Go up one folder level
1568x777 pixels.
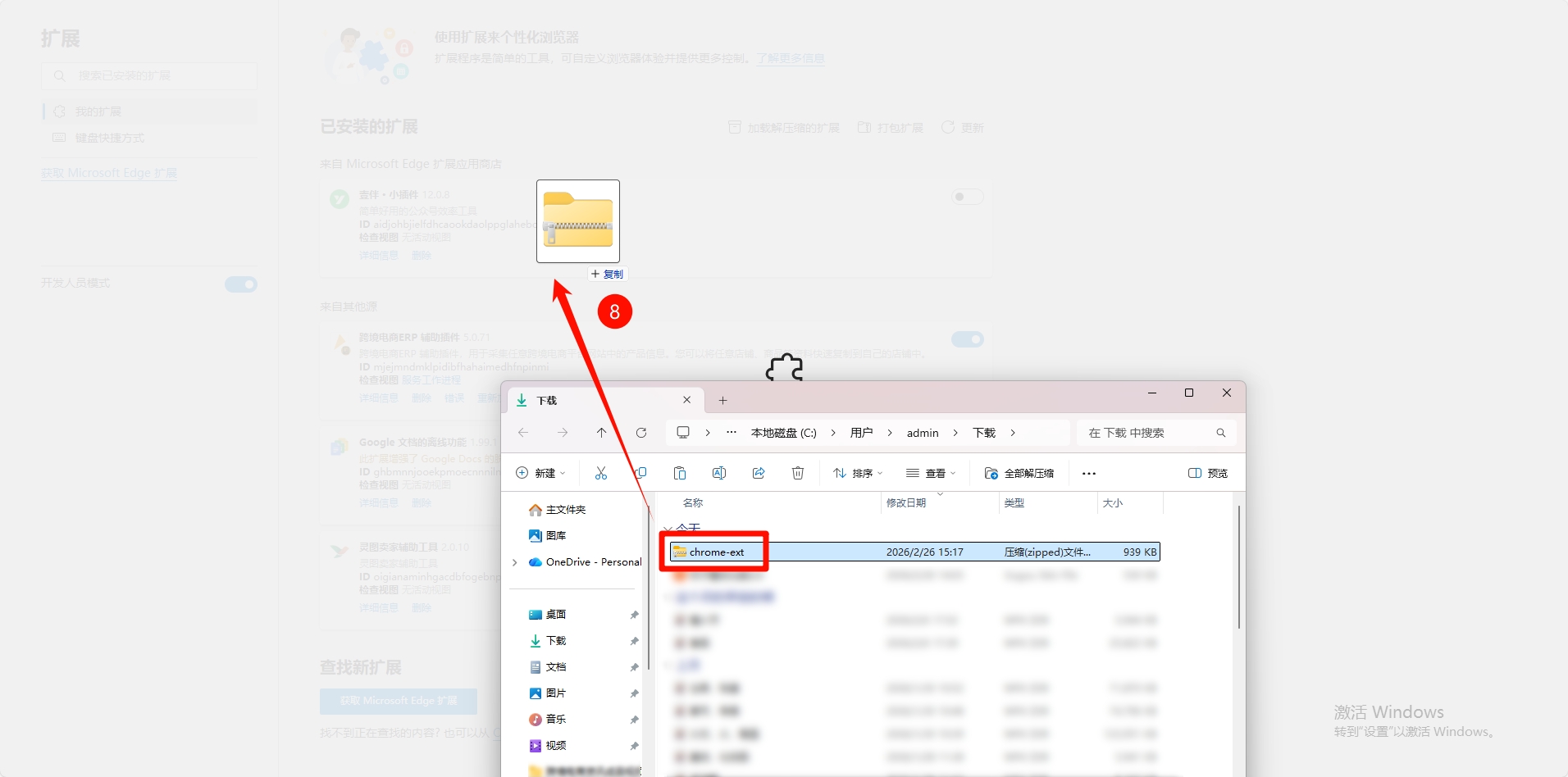click(602, 433)
